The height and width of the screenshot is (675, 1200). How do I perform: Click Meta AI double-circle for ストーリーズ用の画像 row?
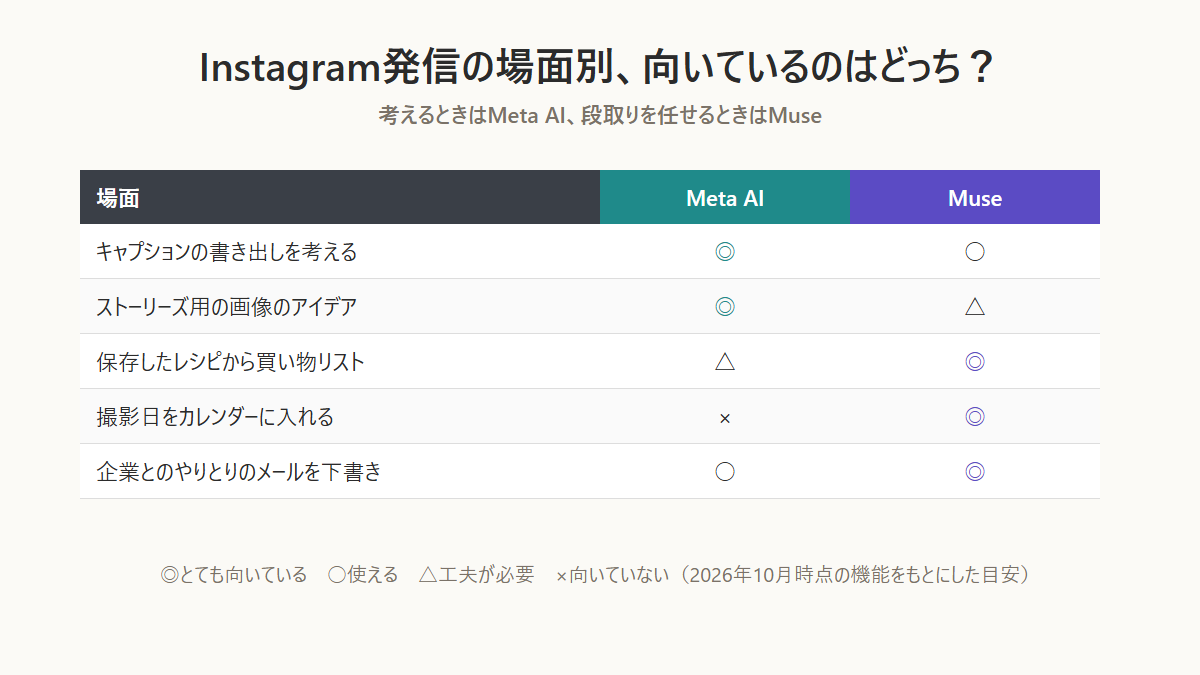[x=725, y=307]
